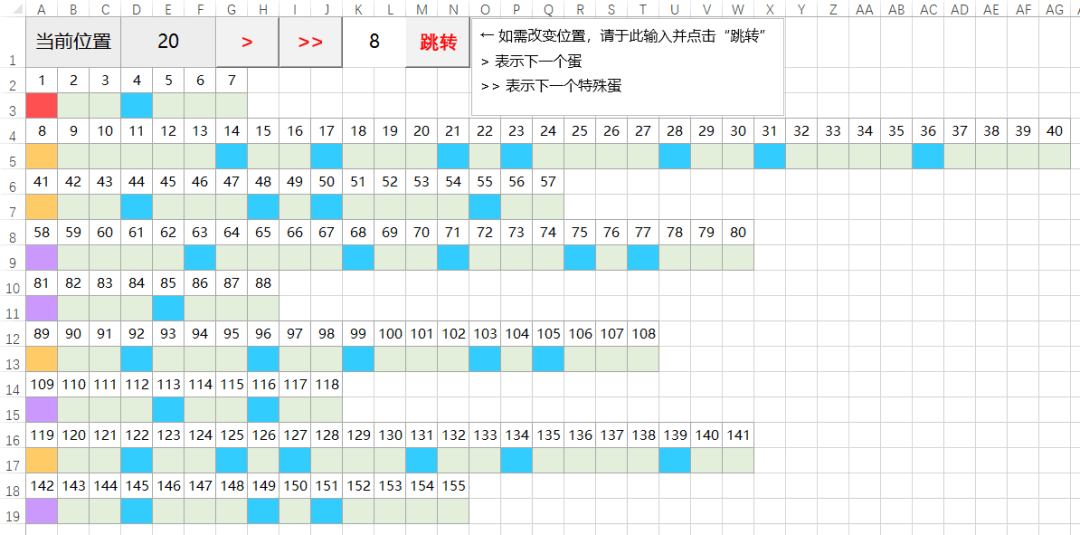The width and height of the screenshot is (1080, 535).
Task: Click the cell with number 80
Action: pyautogui.click(x=738, y=232)
